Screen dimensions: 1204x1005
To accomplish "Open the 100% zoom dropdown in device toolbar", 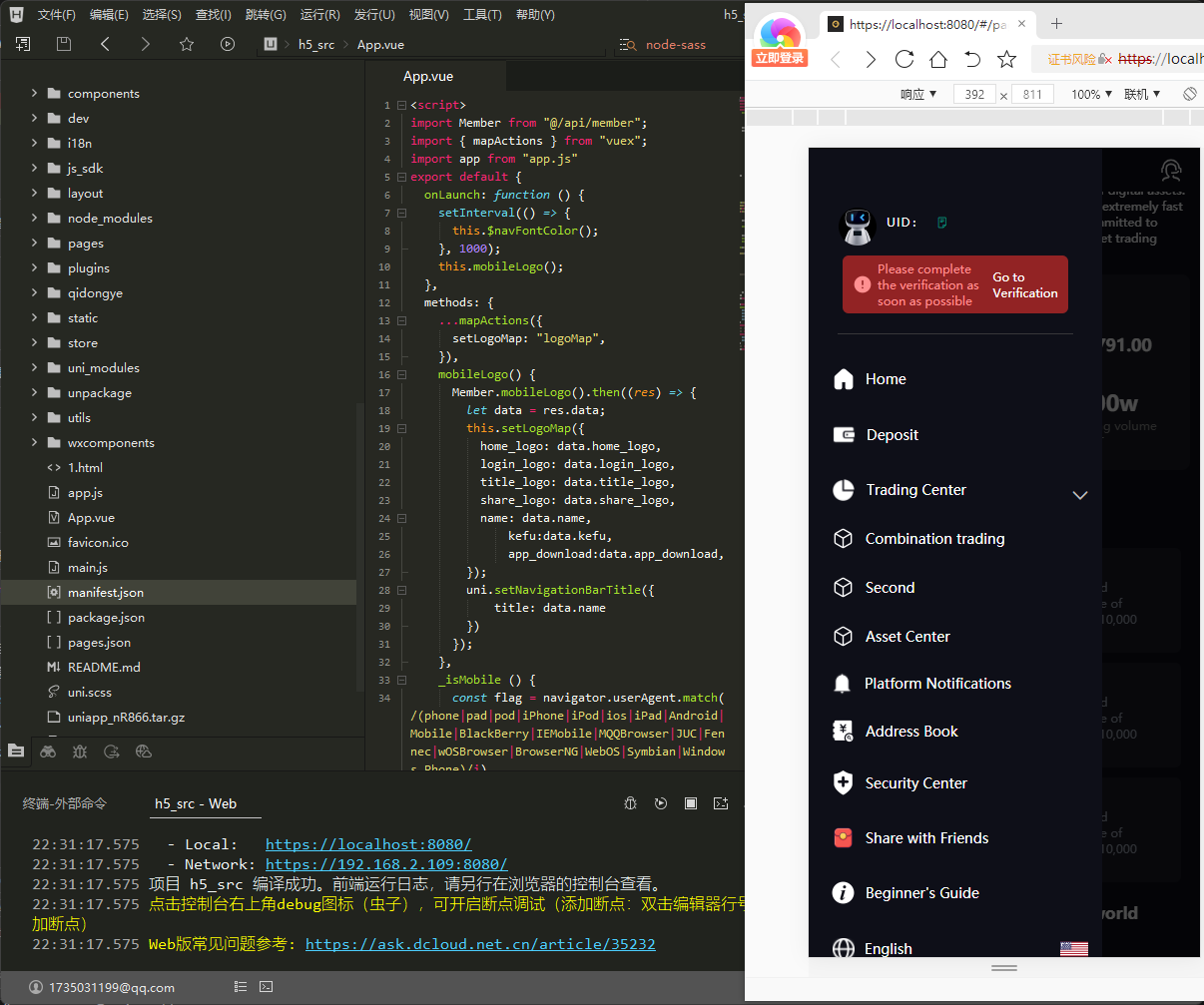I will pyautogui.click(x=1091, y=94).
